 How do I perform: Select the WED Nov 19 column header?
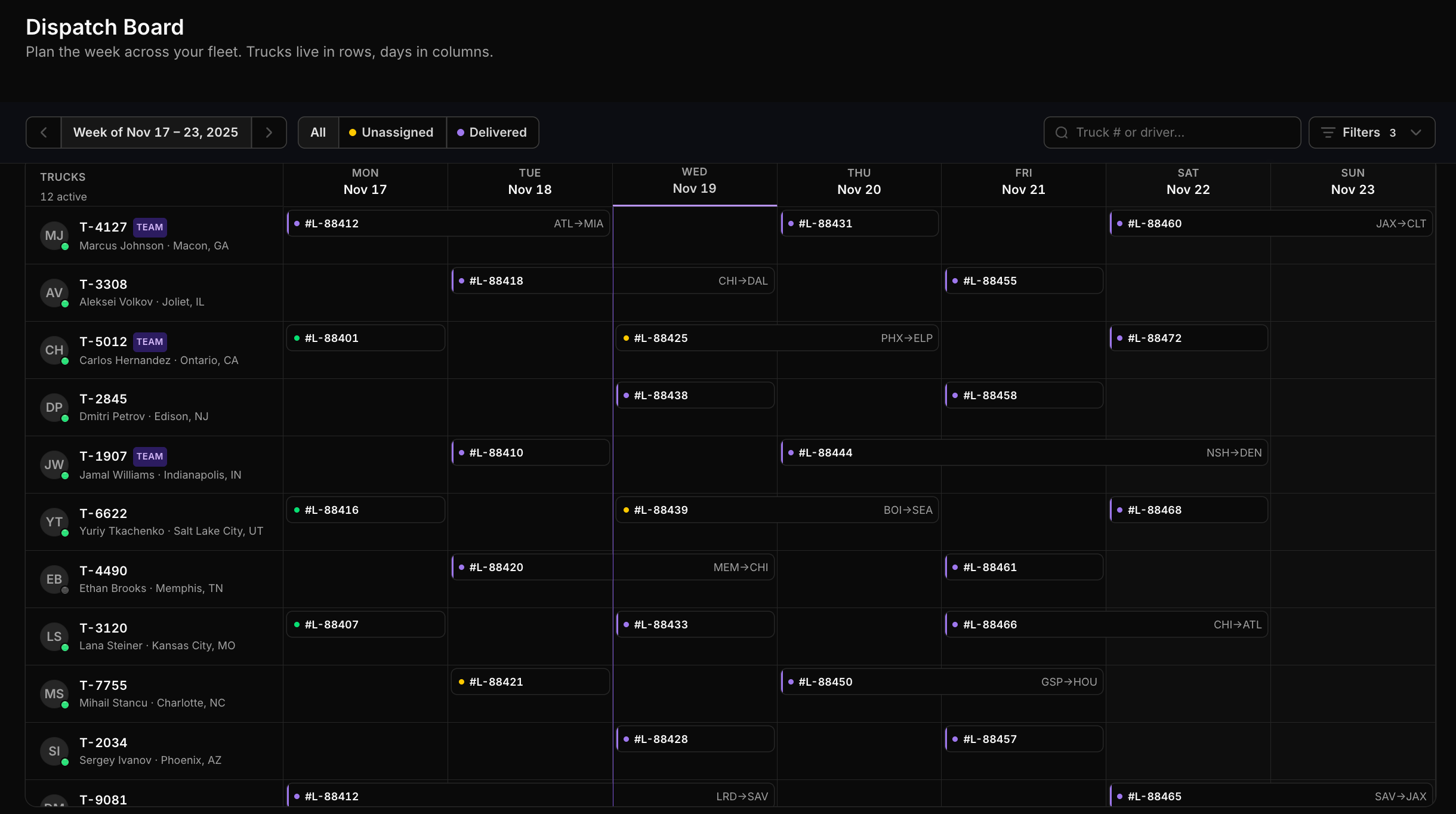click(x=695, y=181)
